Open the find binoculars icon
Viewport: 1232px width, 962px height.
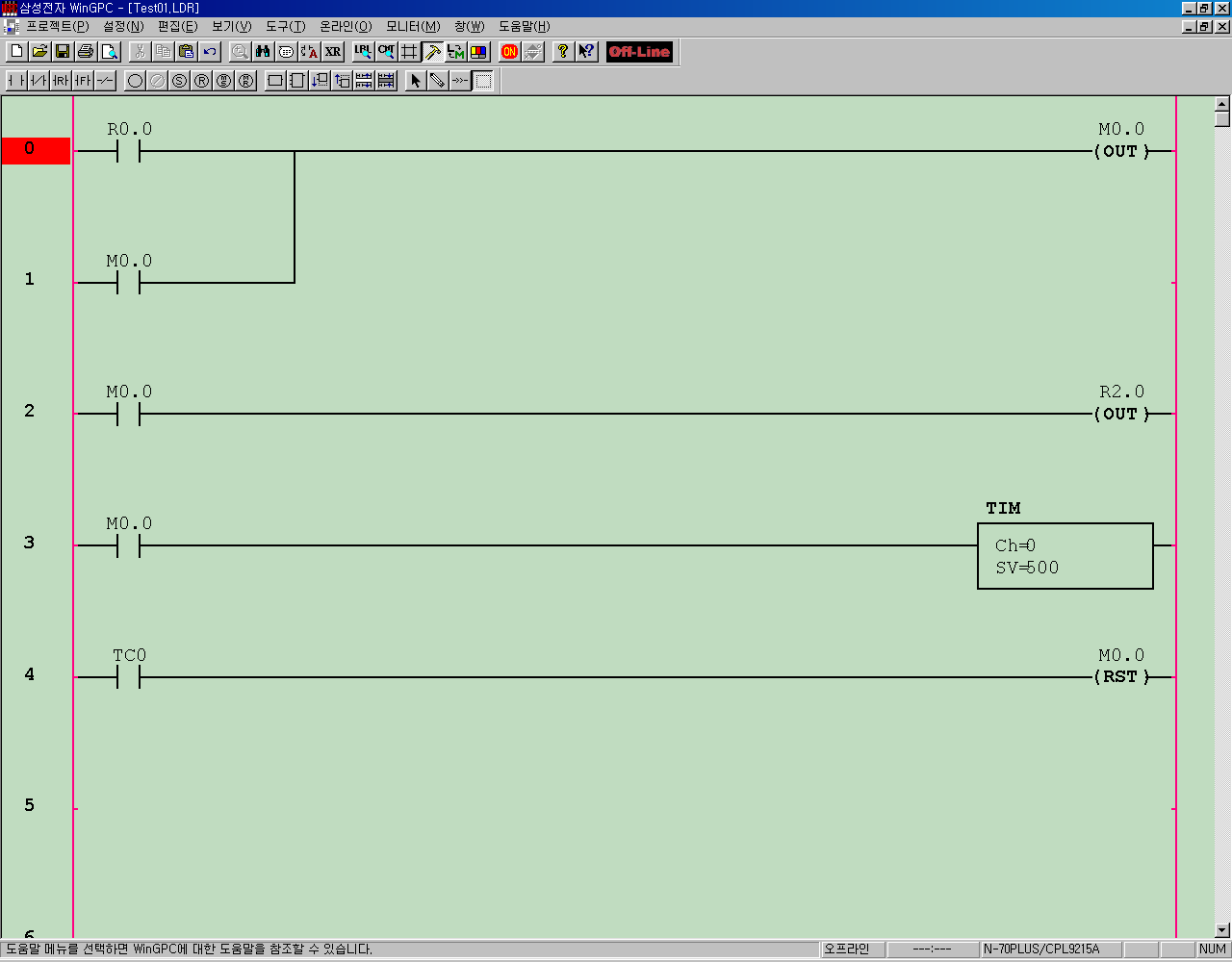coord(263,52)
